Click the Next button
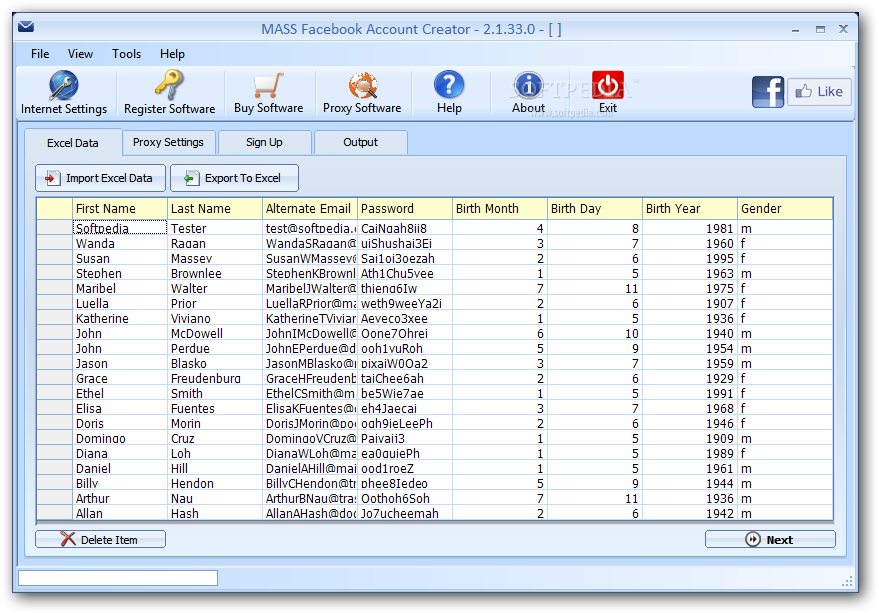Viewport: 879px width, 613px height. (770, 540)
